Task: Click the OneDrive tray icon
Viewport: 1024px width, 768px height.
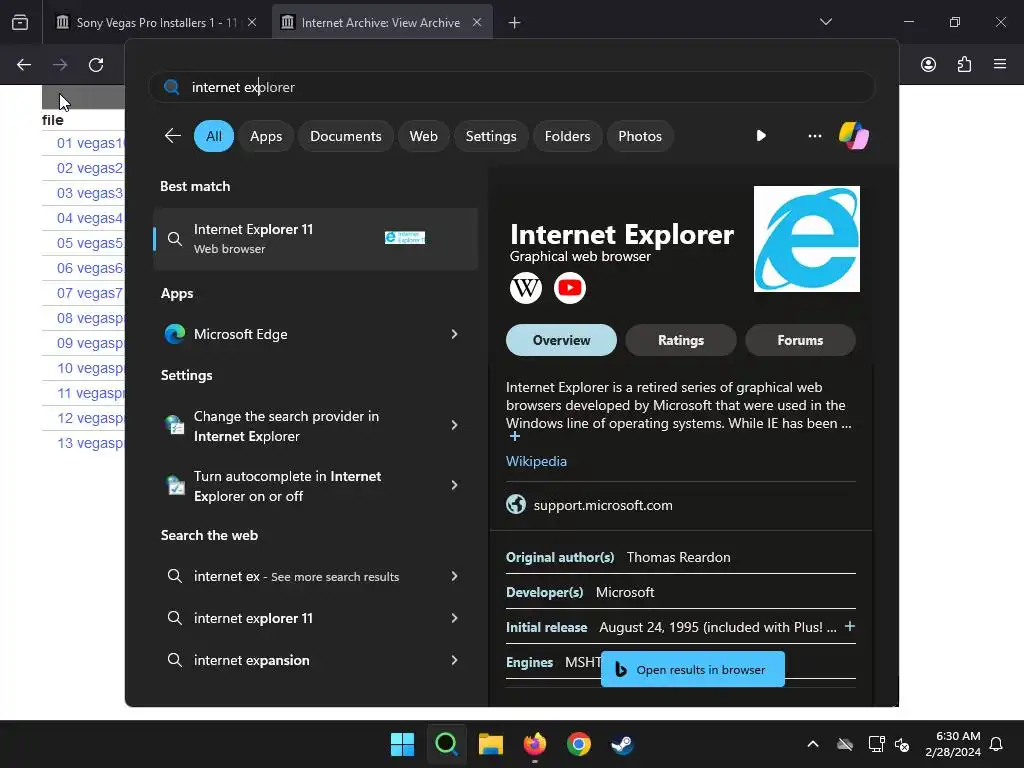Action: point(845,744)
